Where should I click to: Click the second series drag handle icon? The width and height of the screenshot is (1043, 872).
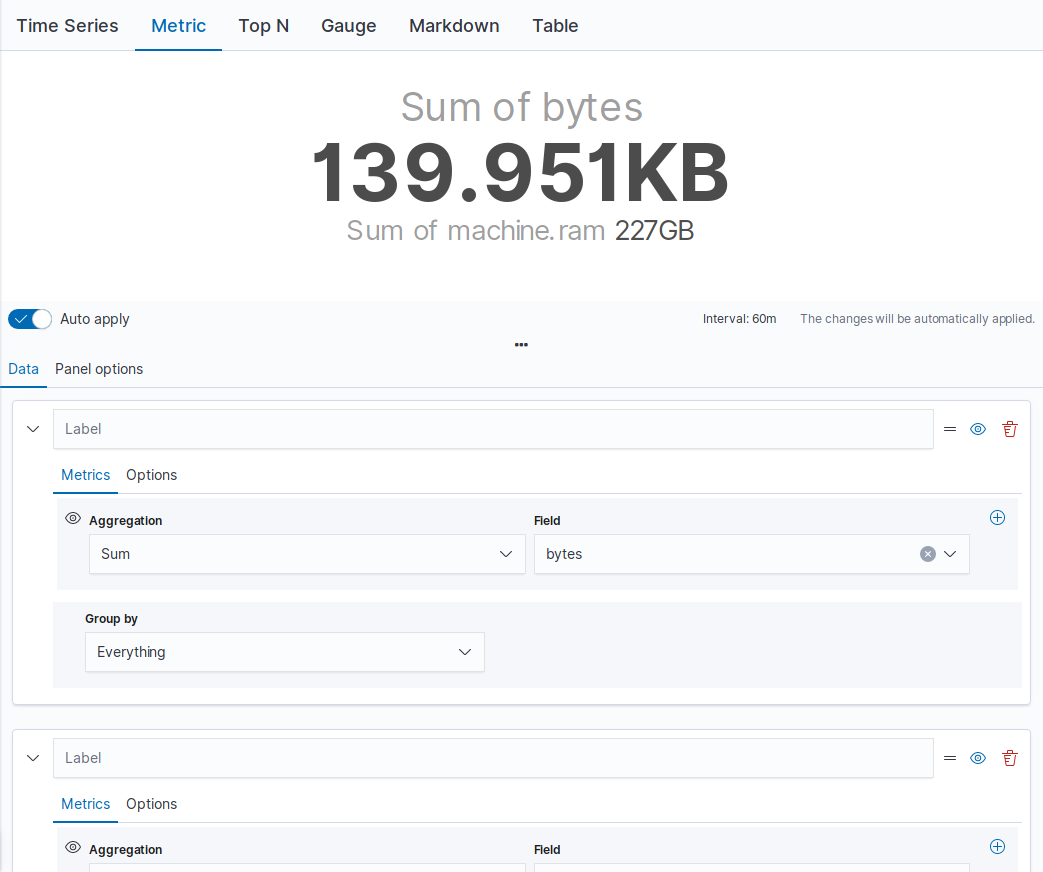(x=950, y=758)
